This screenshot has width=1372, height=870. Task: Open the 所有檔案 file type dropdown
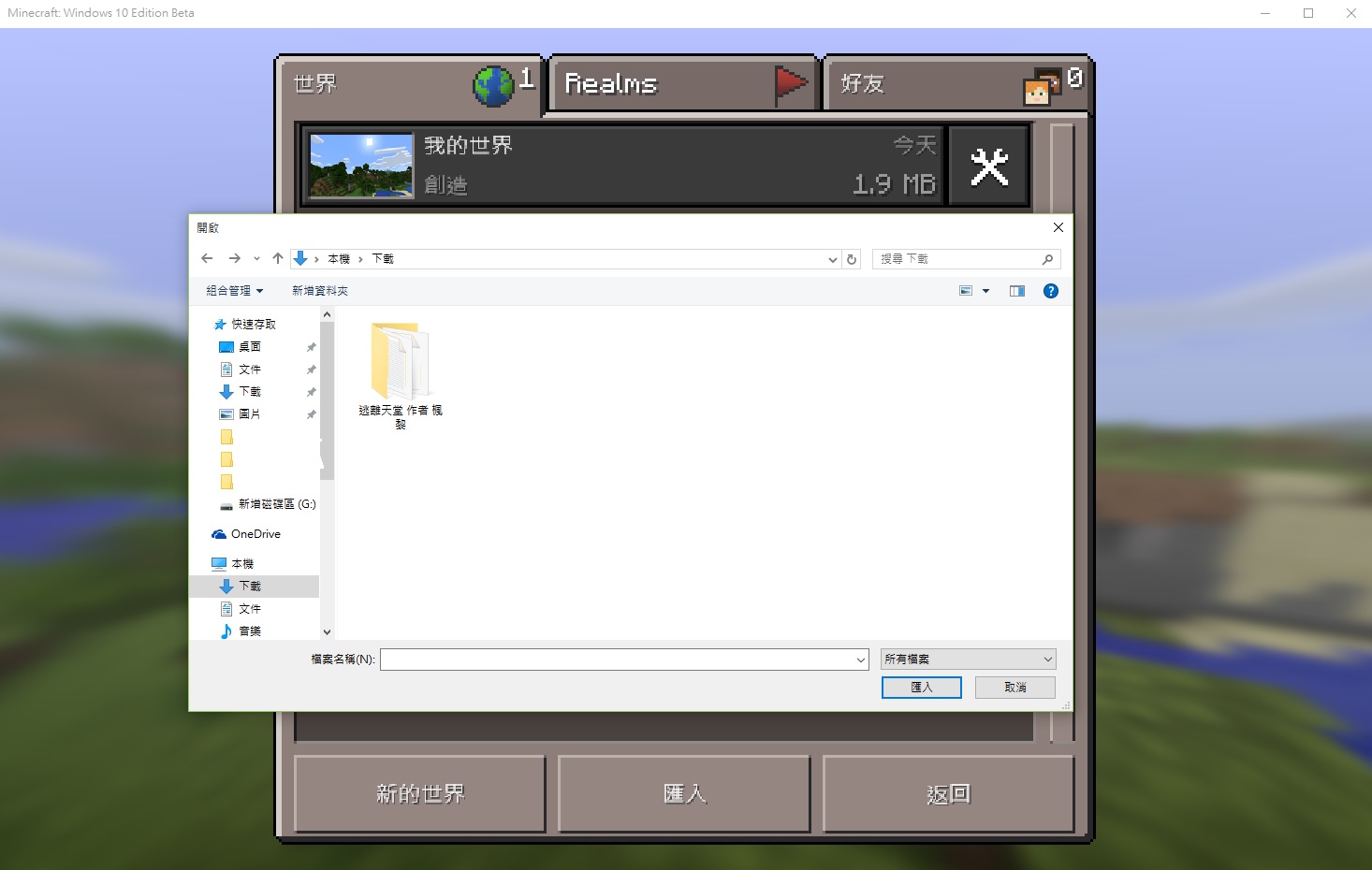click(x=967, y=659)
